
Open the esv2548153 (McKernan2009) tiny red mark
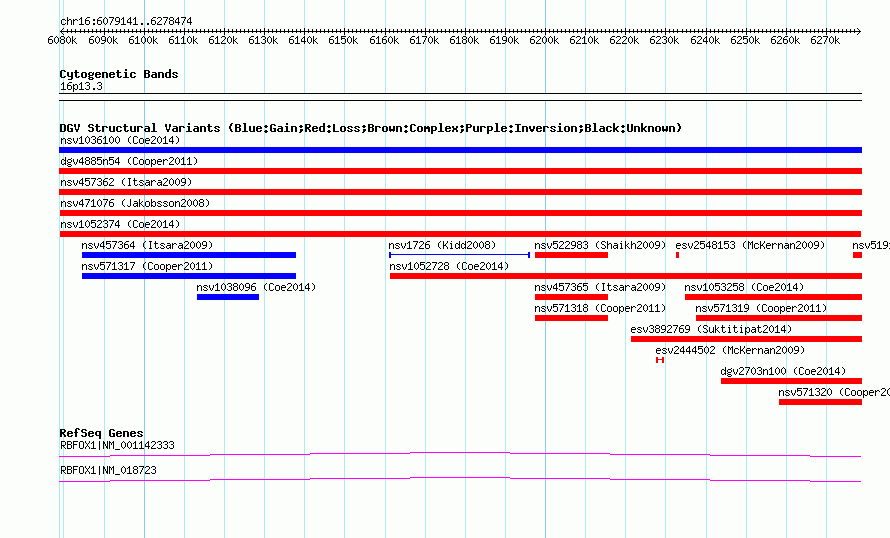coord(677,255)
